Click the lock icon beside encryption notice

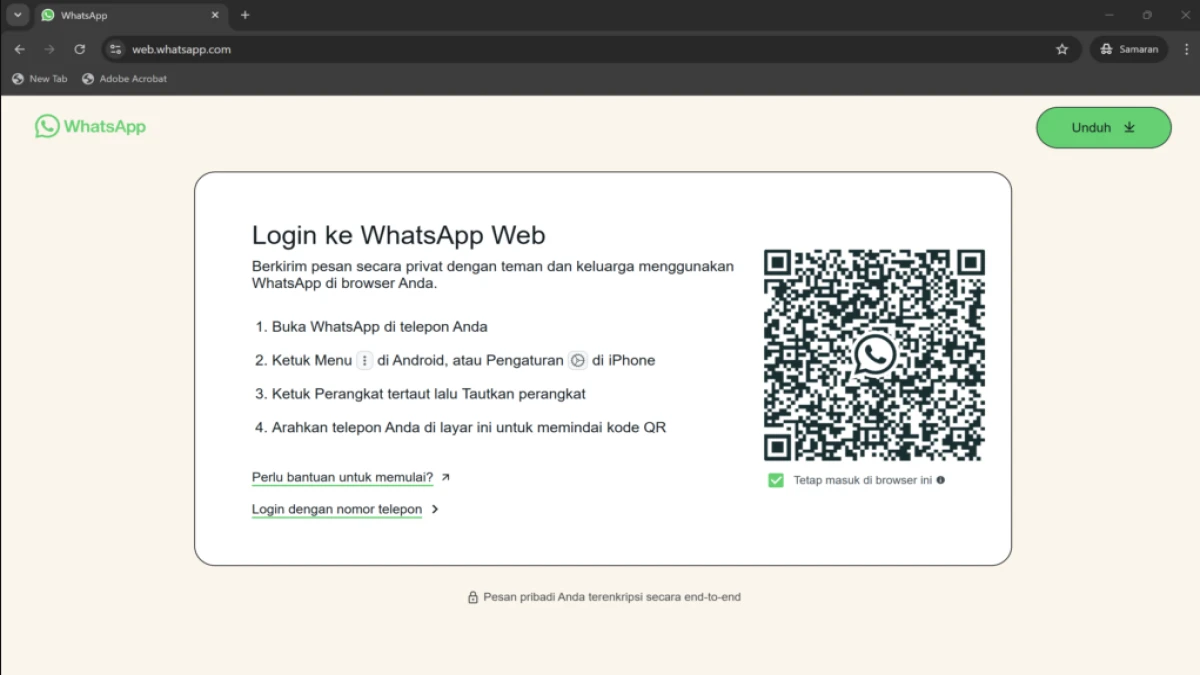pos(473,598)
